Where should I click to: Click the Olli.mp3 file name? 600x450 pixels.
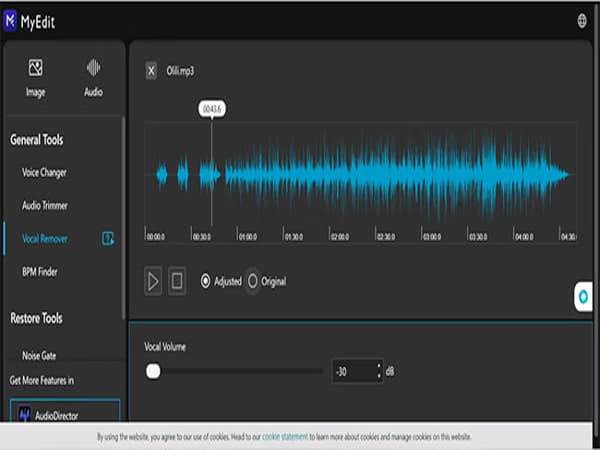click(x=180, y=71)
